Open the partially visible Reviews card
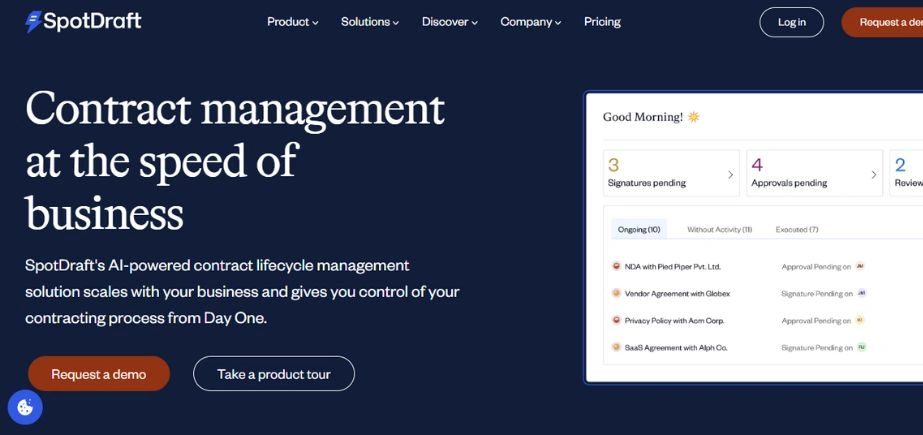The height and width of the screenshot is (435, 923). 907,172
